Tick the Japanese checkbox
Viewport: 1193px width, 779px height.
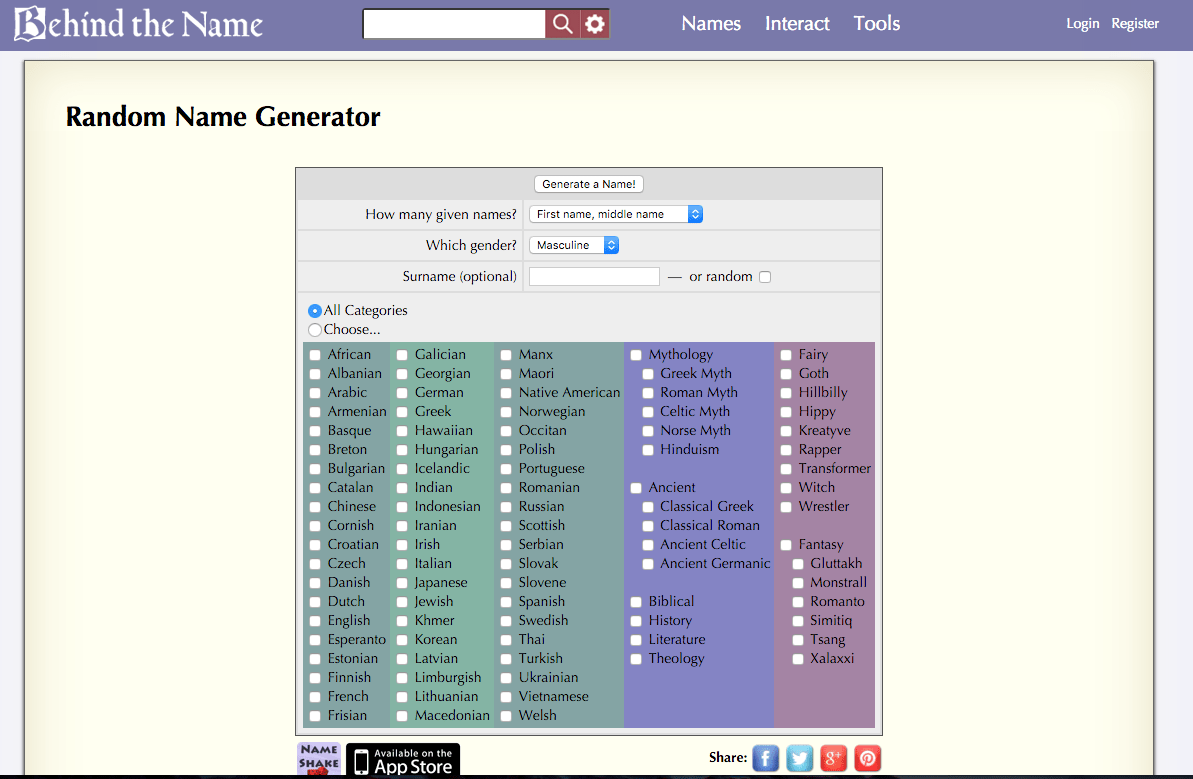tap(402, 583)
